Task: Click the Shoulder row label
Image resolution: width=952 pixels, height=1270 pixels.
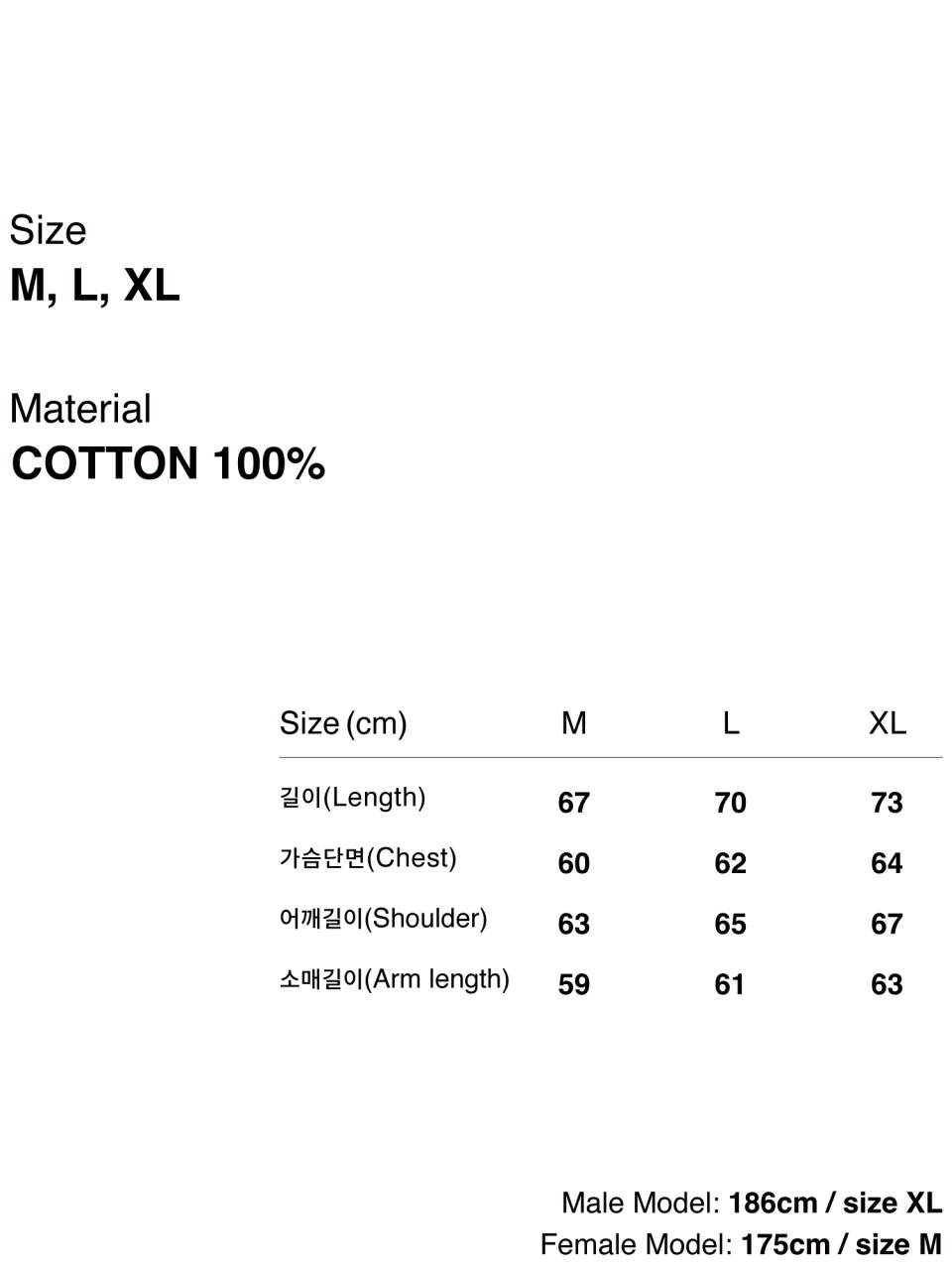Action: [x=384, y=919]
